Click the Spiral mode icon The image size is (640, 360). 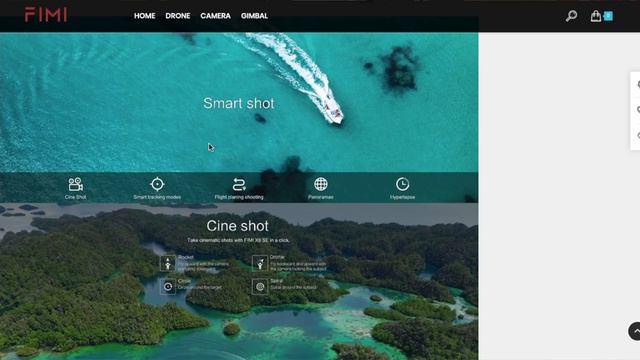260,287
